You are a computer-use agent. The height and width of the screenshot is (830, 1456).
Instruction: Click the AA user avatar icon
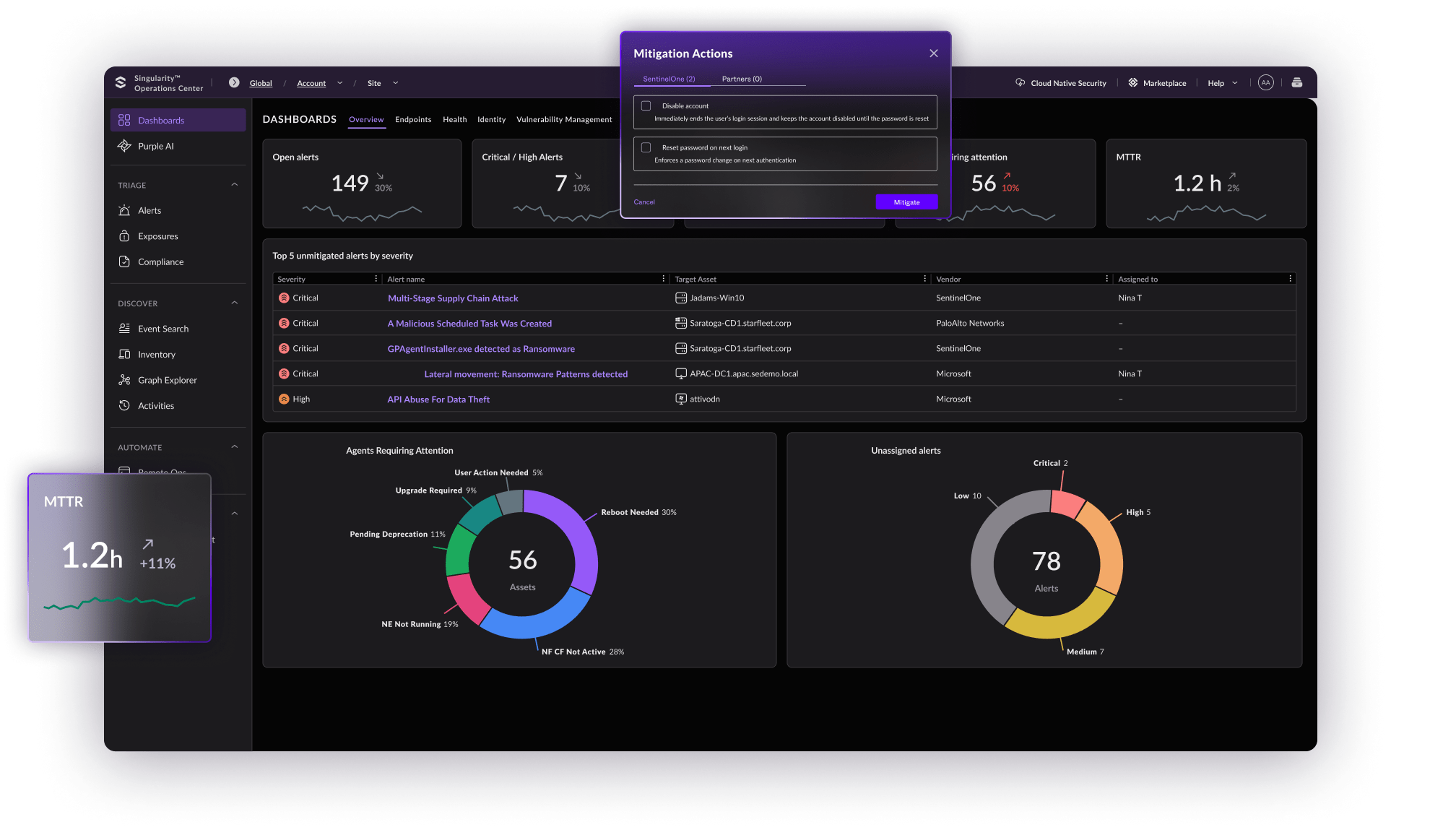(x=1265, y=83)
